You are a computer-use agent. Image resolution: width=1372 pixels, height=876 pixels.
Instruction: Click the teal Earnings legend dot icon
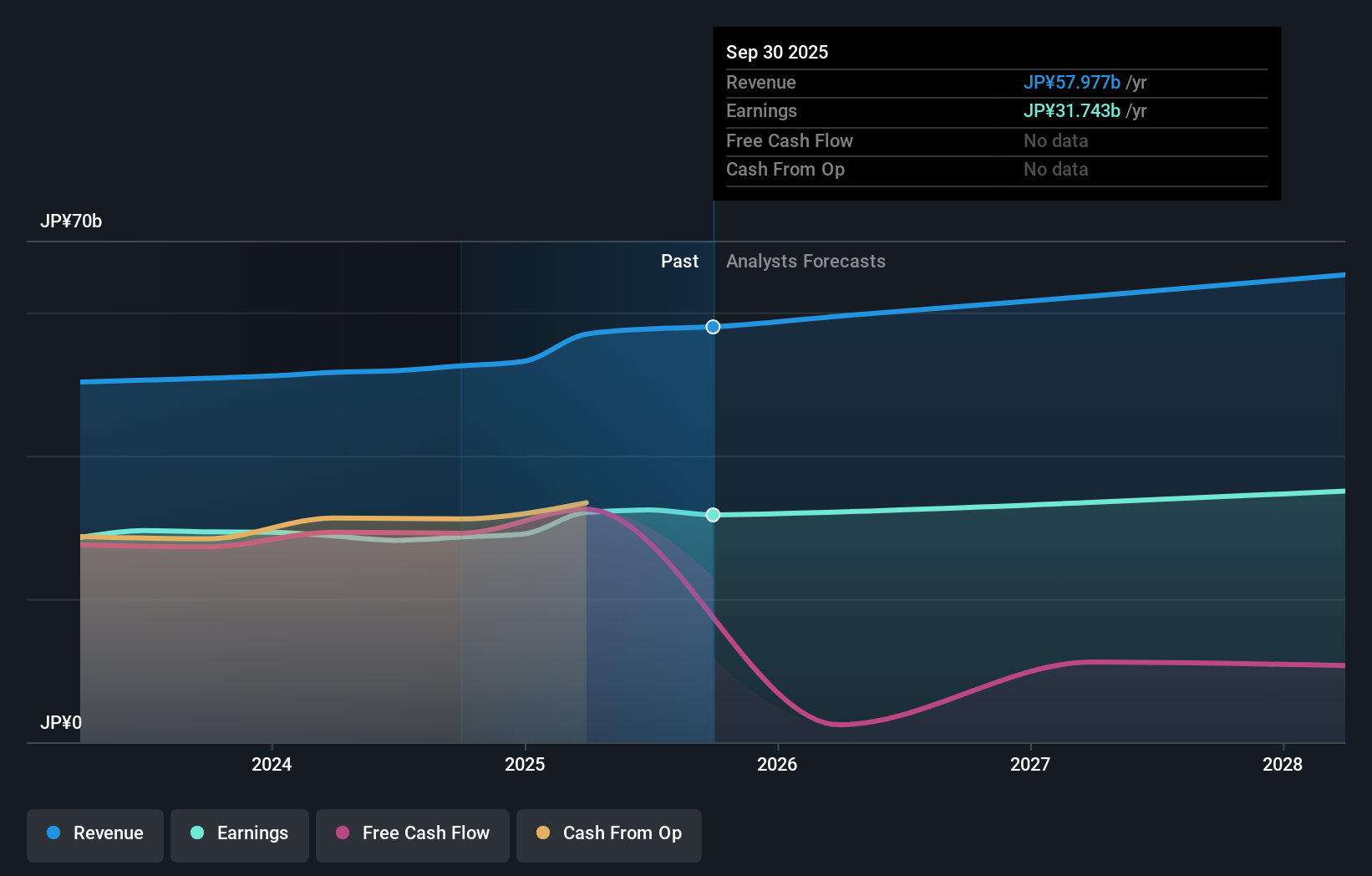(196, 833)
